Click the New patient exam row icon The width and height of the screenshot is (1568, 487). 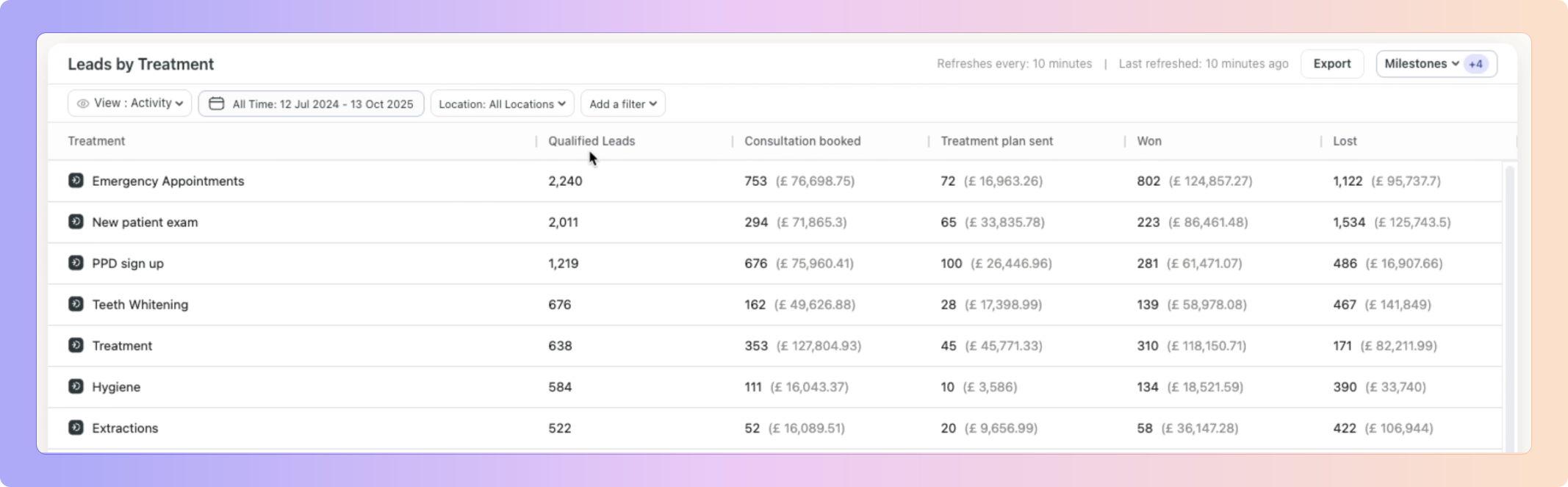click(76, 222)
